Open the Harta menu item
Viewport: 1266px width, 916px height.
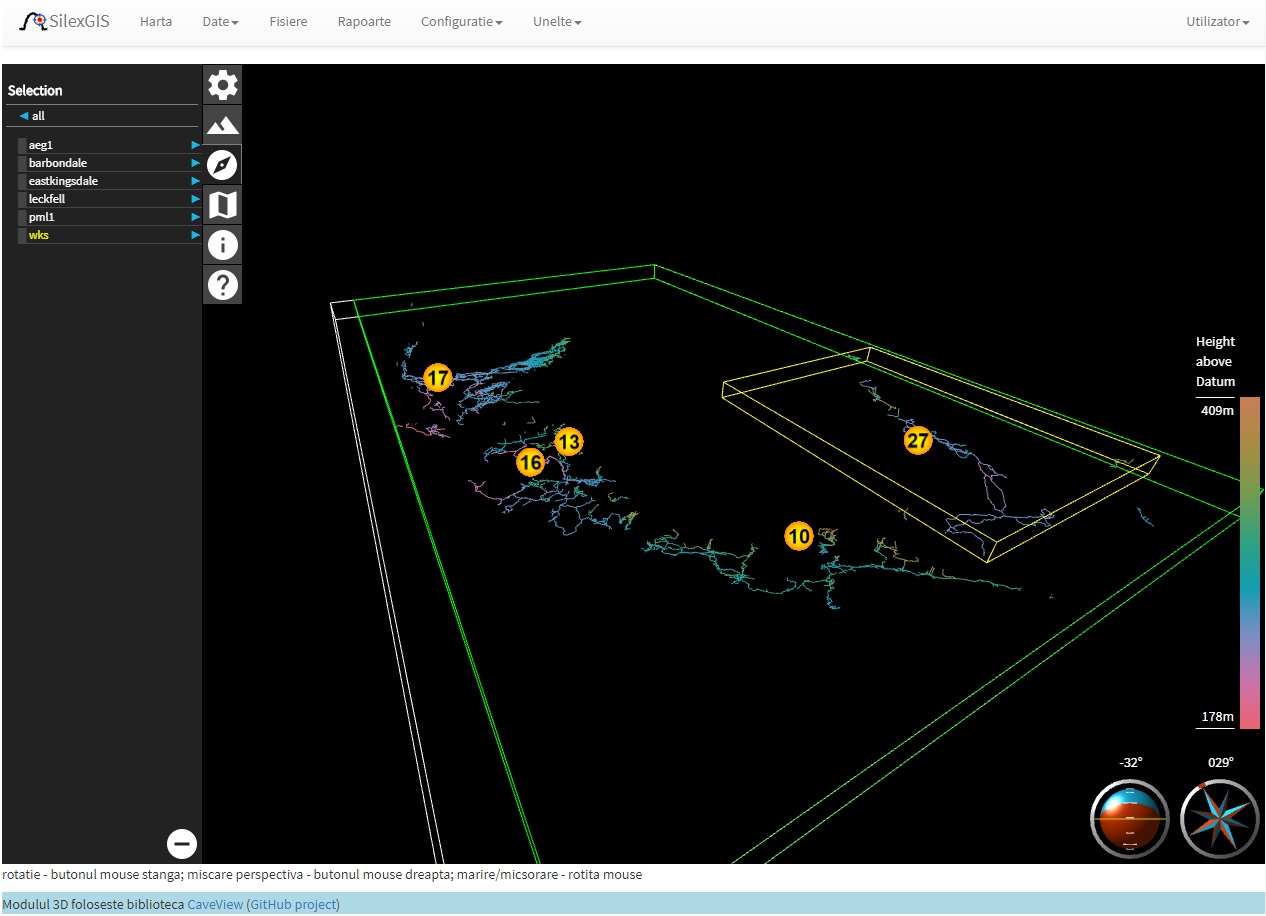pos(156,21)
